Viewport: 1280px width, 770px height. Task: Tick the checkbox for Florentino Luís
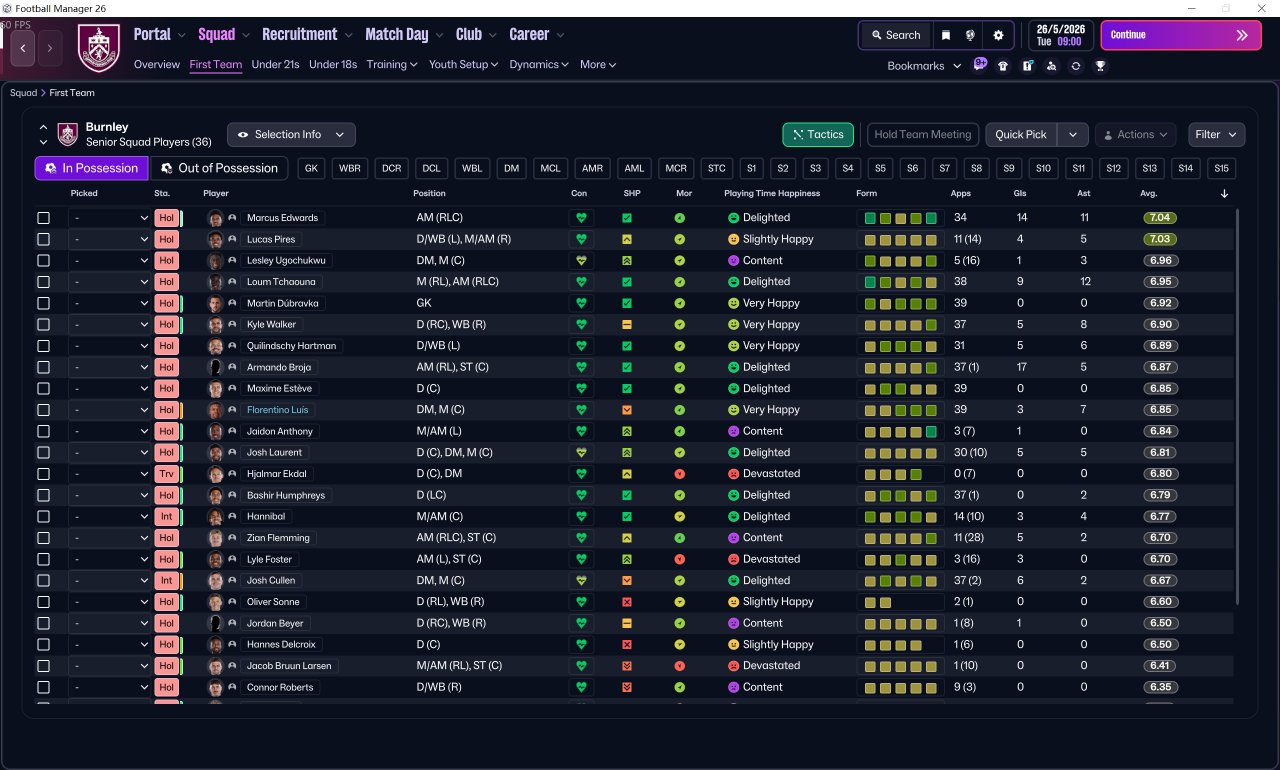click(x=43, y=410)
